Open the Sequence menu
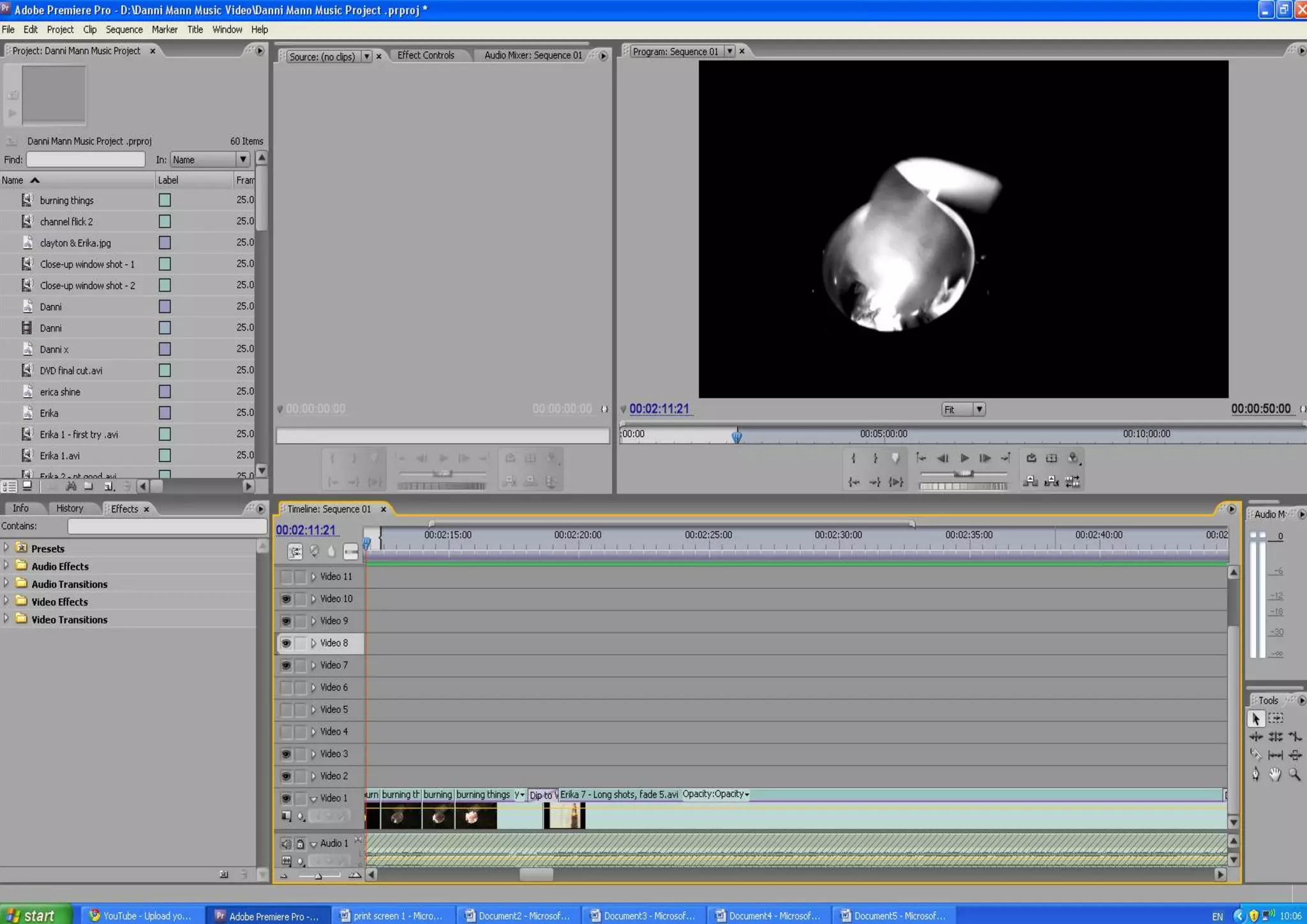The width and height of the screenshot is (1307, 924). point(124,29)
